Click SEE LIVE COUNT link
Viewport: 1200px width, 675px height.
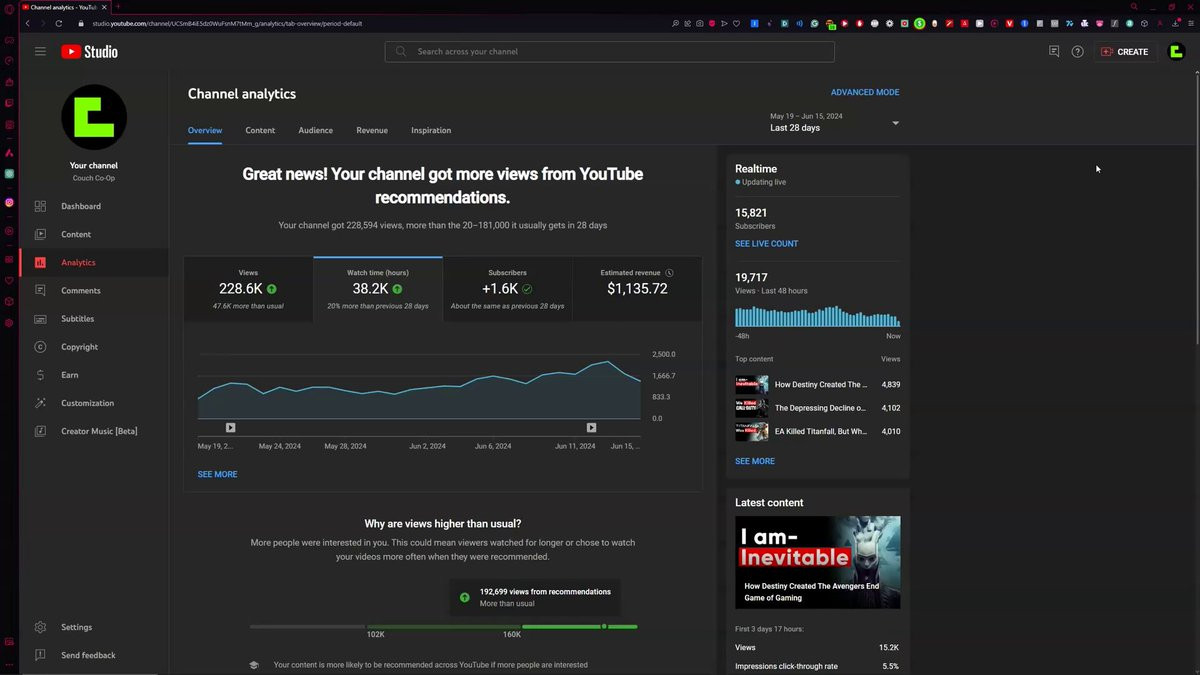(x=767, y=244)
